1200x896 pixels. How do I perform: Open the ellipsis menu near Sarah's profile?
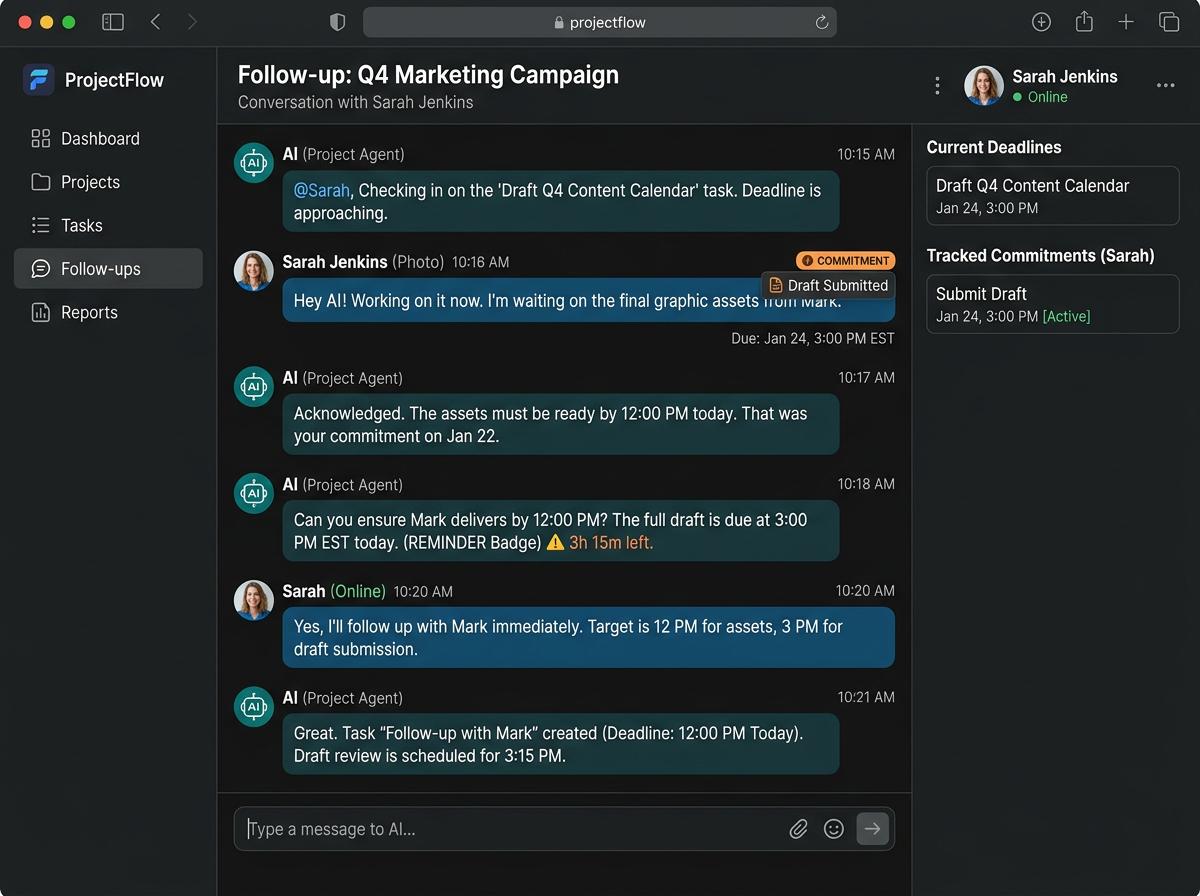(x=1166, y=86)
